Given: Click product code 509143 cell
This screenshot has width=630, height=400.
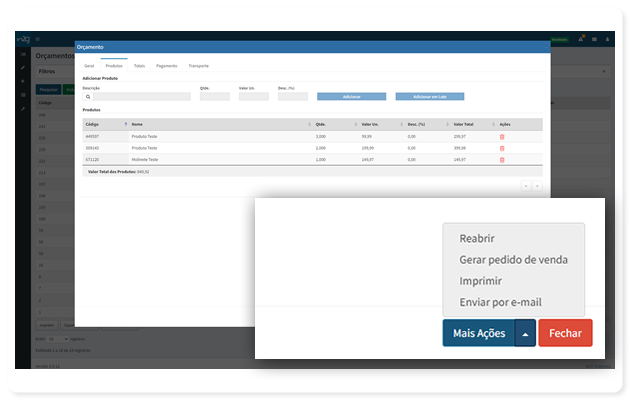Looking at the screenshot, I should [x=92, y=148].
